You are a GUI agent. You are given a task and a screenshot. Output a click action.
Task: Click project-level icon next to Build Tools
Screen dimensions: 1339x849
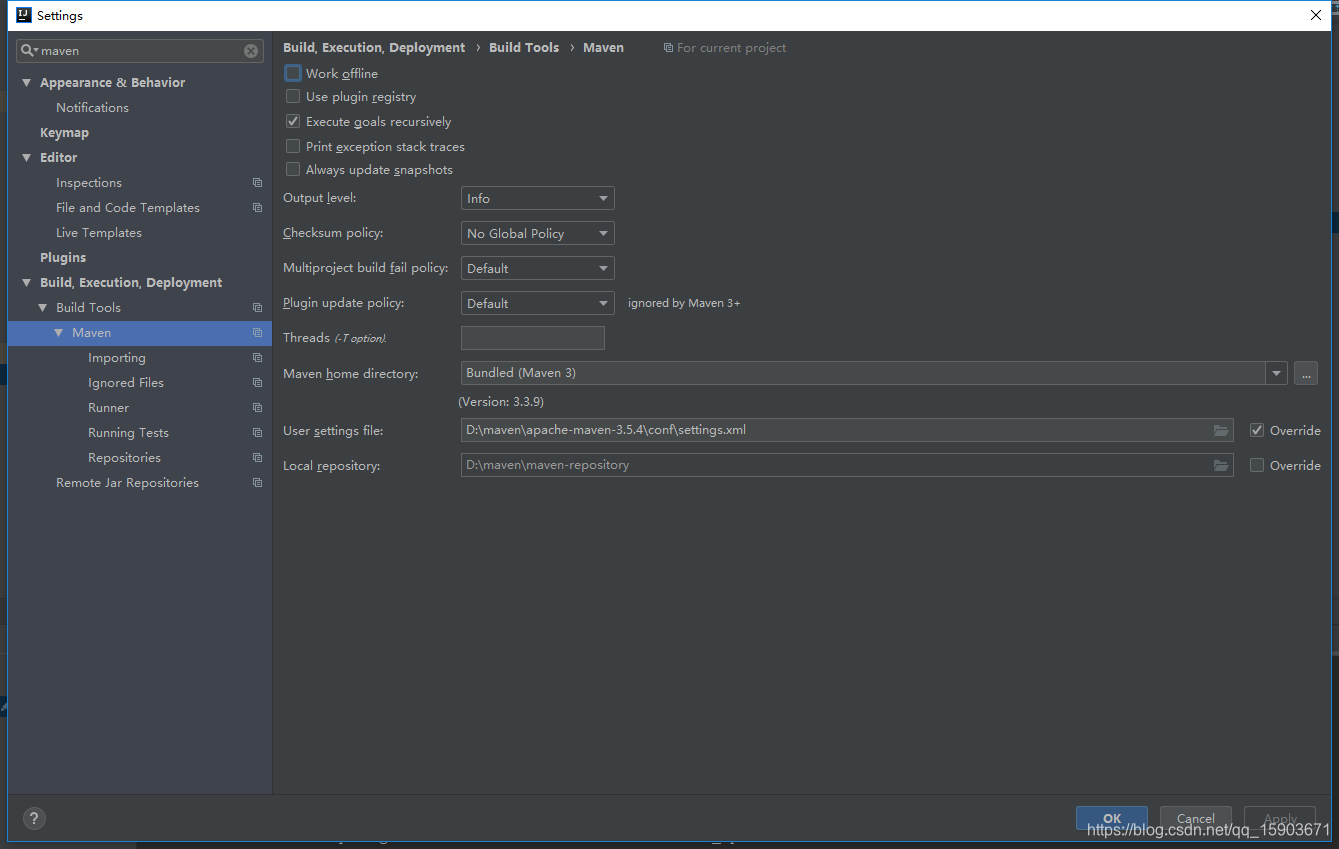point(257,308)
